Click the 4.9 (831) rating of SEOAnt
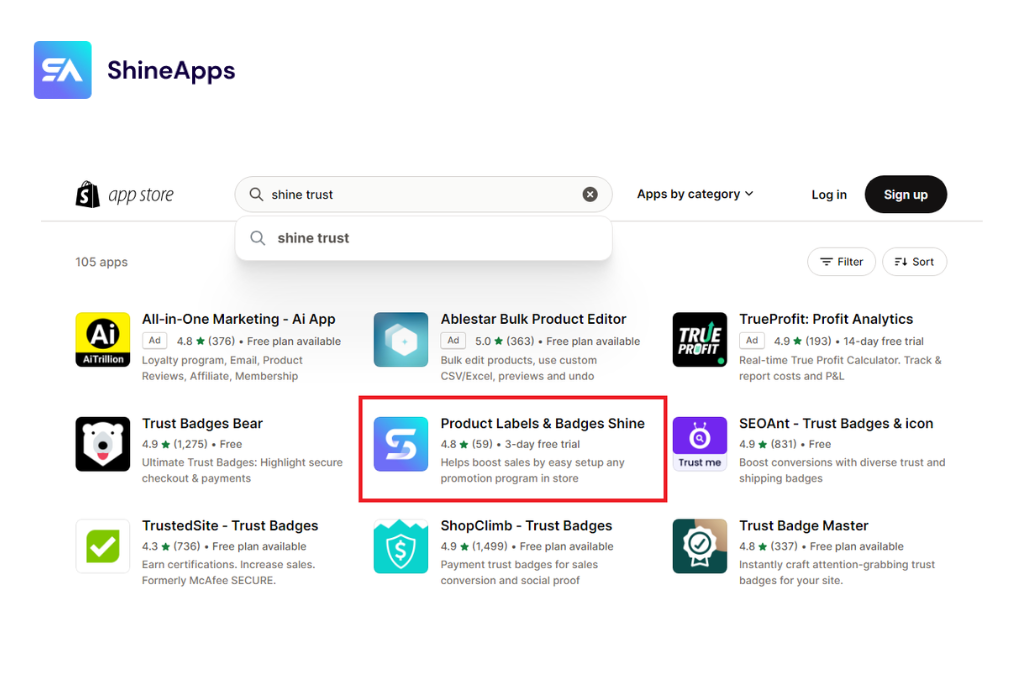Image resolution: width=1024 pixels, height=700 pixels. (767, 444)
